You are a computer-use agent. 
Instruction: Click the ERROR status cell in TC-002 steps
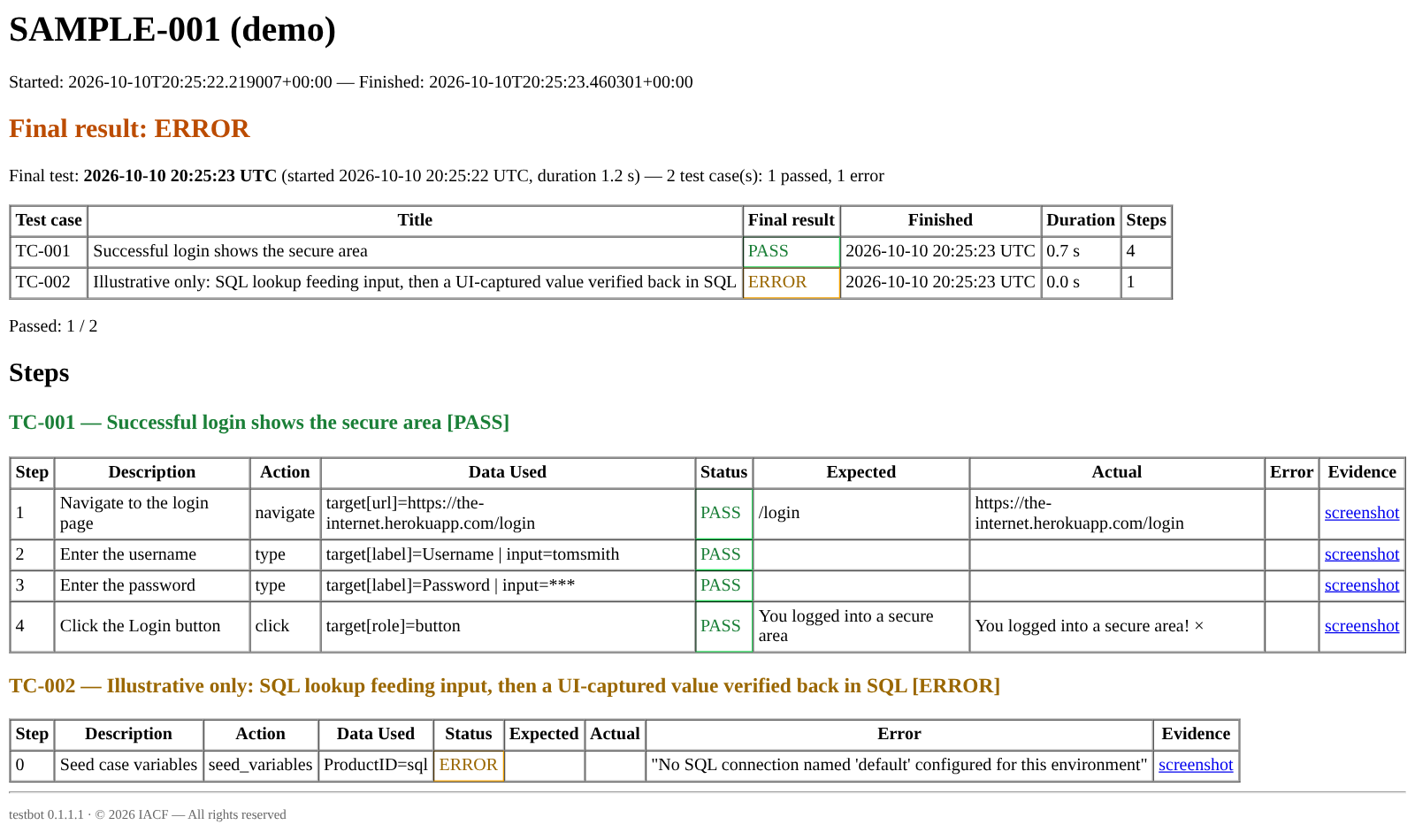tap(469, 765)
